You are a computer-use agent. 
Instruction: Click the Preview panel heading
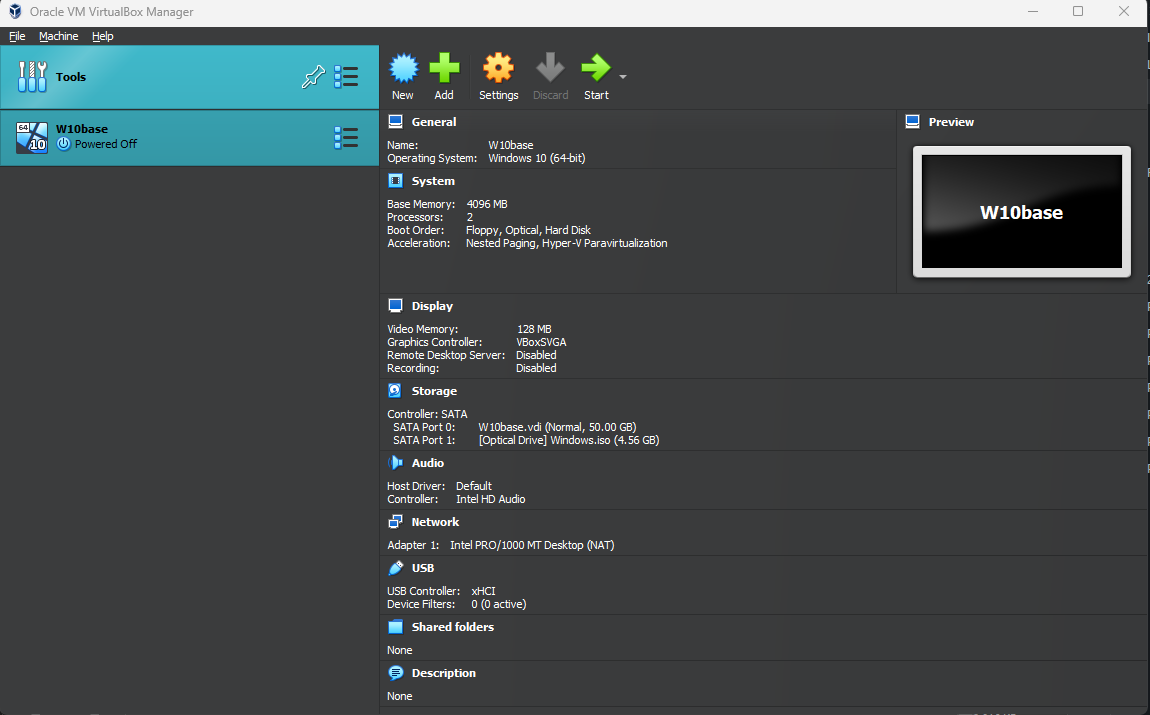pyautogui.click(x=951, y=122)
